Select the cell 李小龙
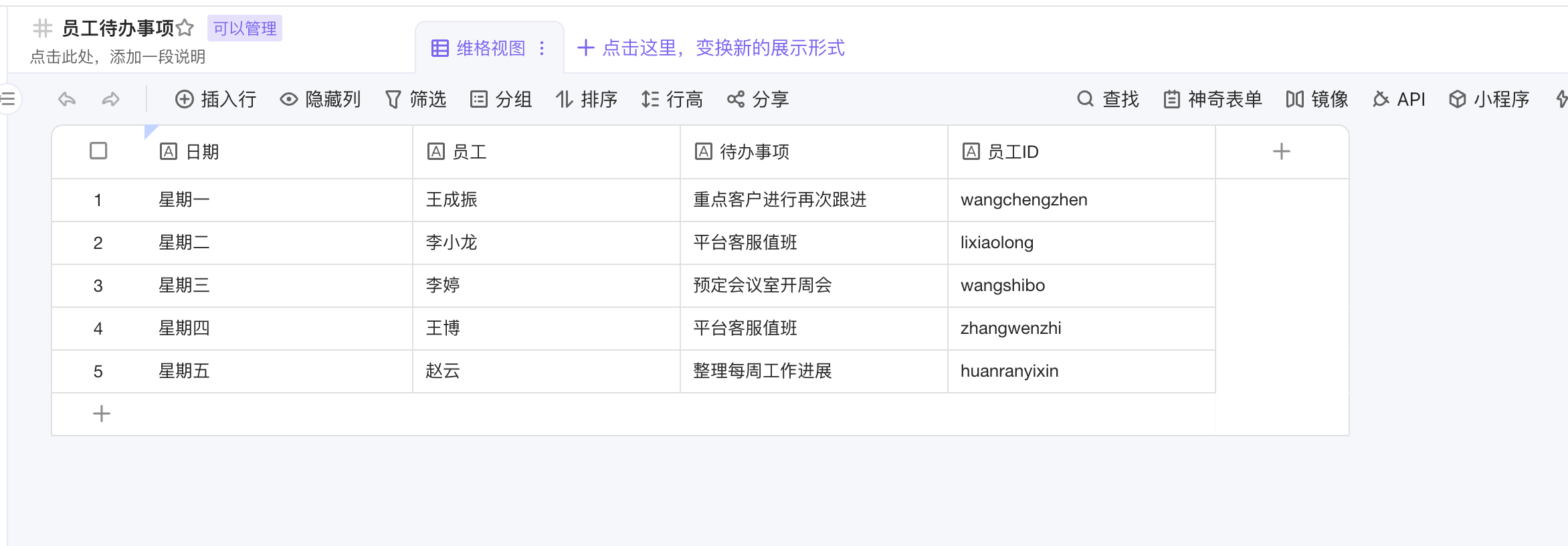This screenshot has width=1568, height=546. click(x=547, y=243)
